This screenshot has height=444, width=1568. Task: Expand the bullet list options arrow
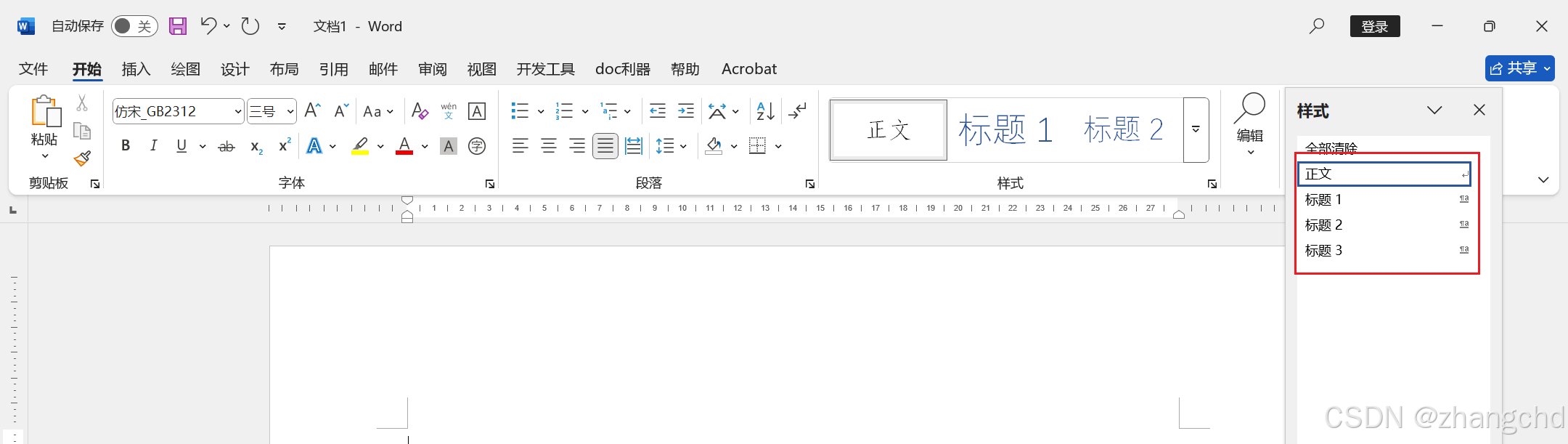(x=541, y=111)
